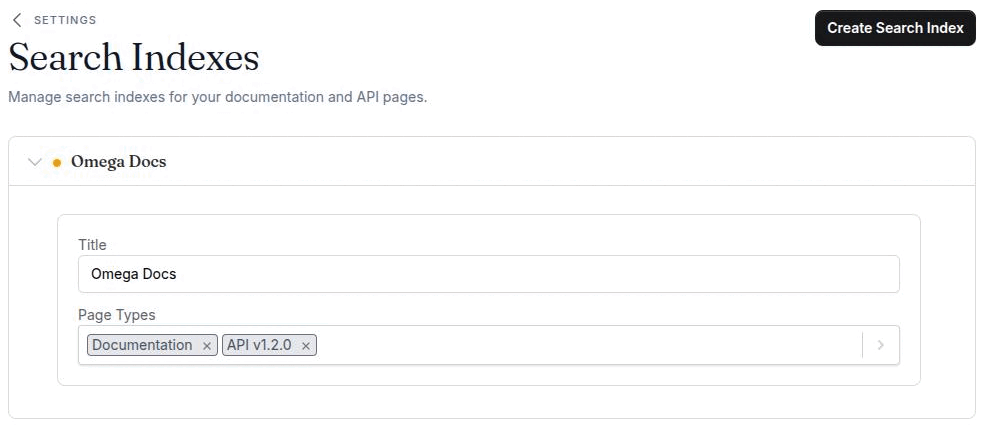The image size is (990, 430).
Task: Open the Page Types dropdown arrow
Action: pos(881,345)
